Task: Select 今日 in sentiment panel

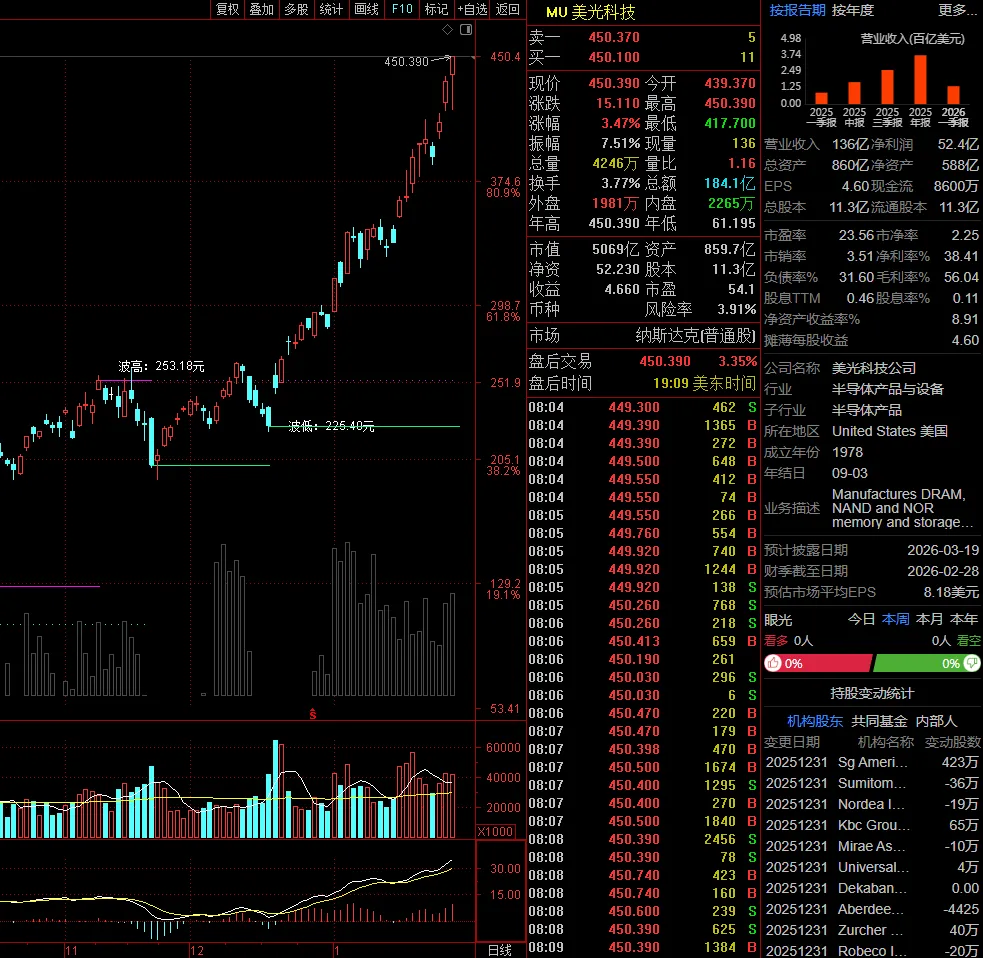Action: pos(861,620)
